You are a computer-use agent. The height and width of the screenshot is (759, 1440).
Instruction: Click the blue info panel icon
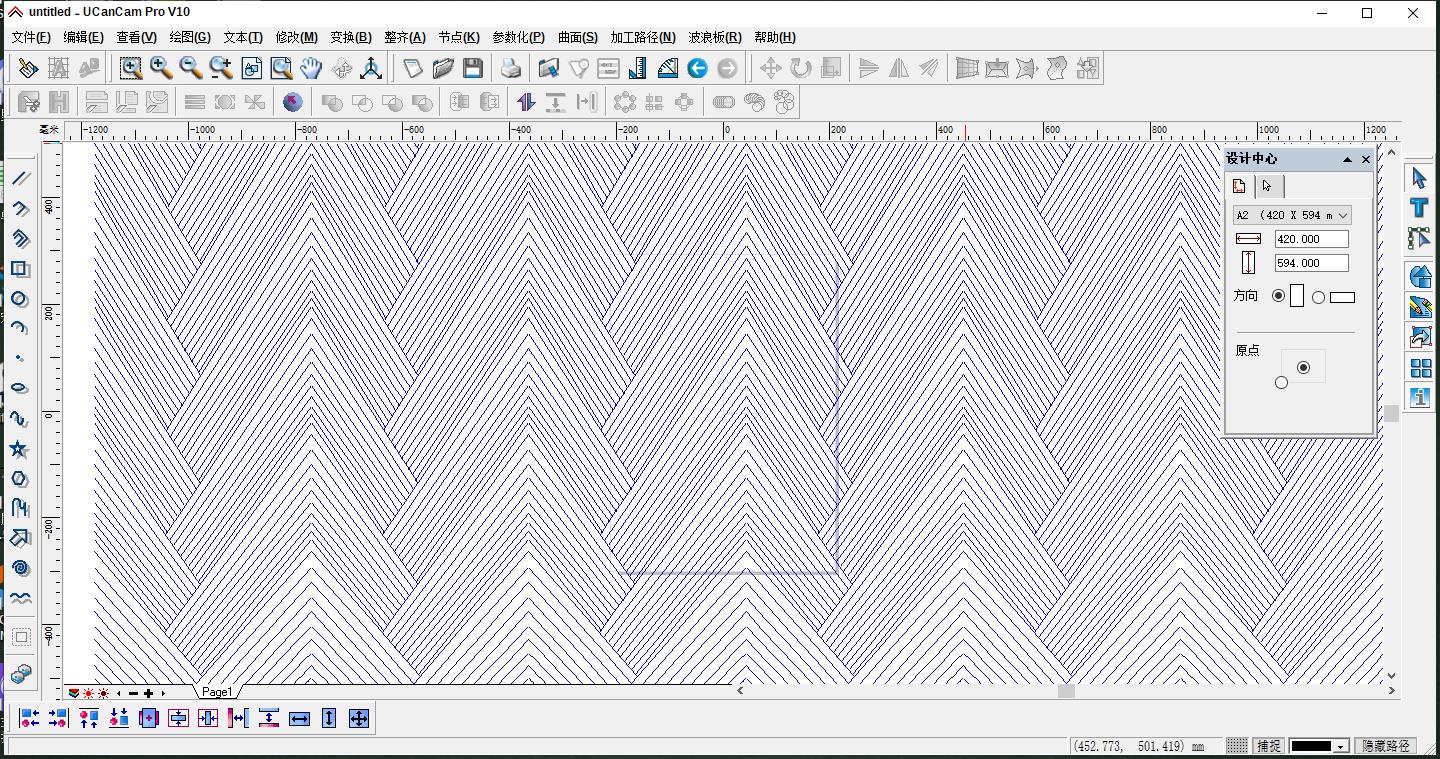pyautogui.click(x=1420, y=397)
